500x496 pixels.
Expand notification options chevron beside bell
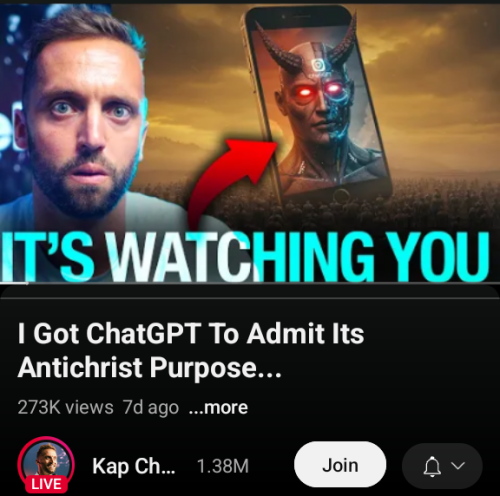pos(458,465)
